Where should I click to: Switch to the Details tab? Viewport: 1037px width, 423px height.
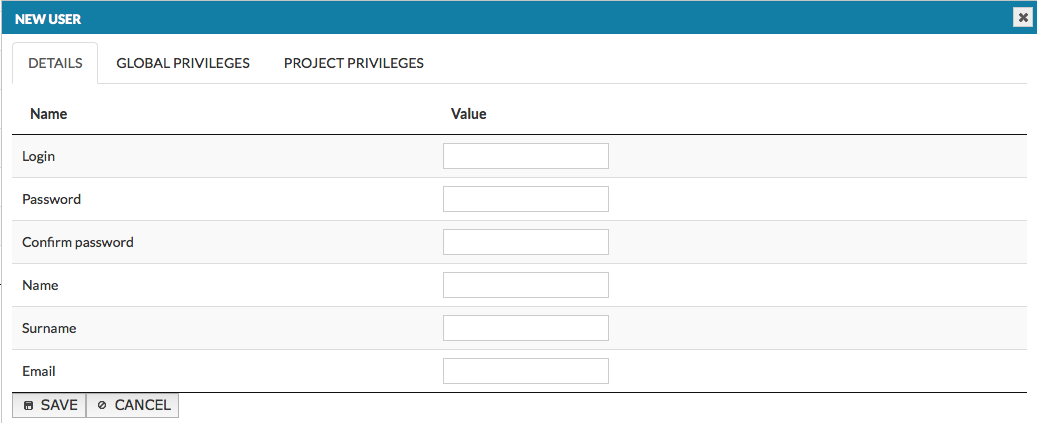pyautogui.click(x=55, y=63)
